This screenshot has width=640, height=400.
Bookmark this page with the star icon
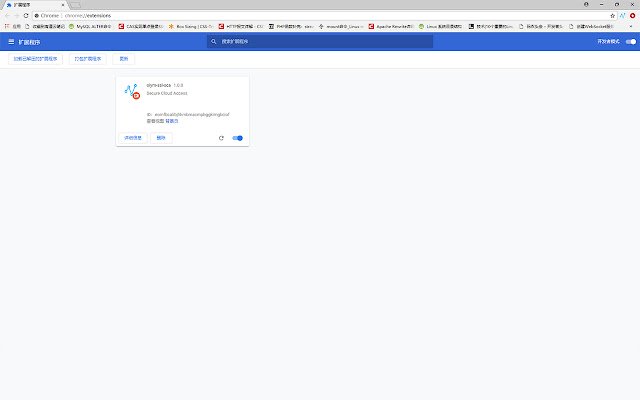(612, 16)
